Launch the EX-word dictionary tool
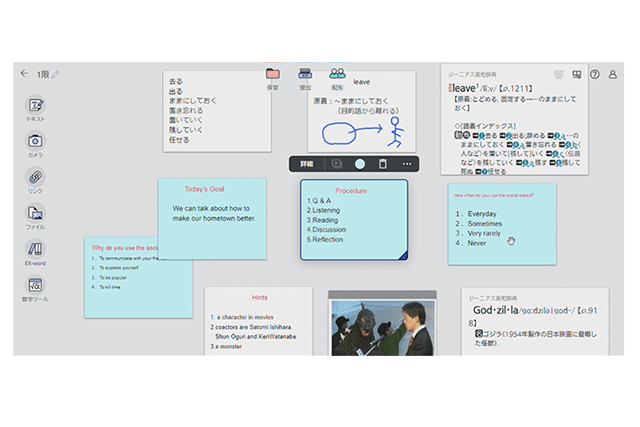The height and width of the screenshot is (427, 640). 35,249
